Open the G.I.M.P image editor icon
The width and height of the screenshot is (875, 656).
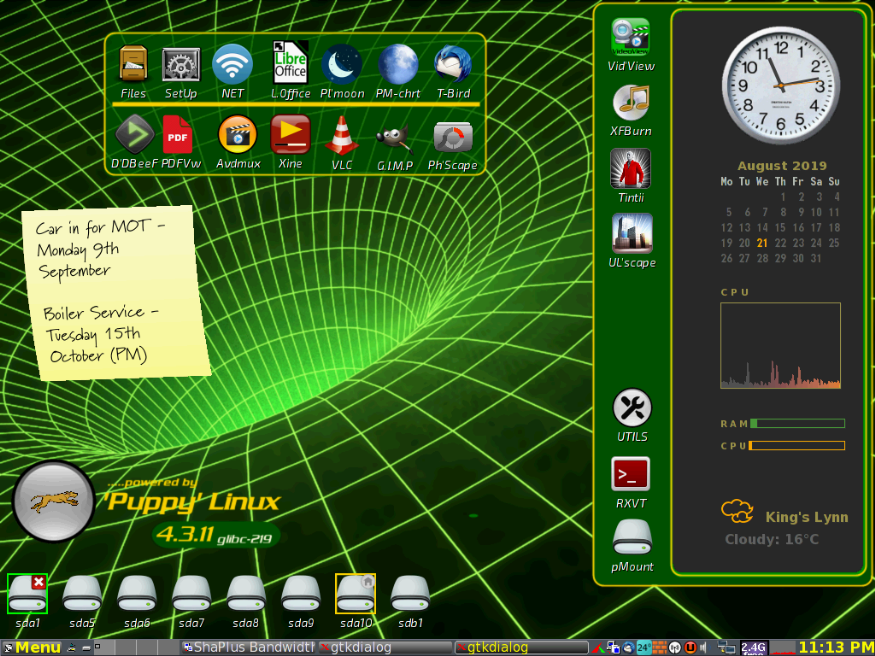pyautogui.click(x=395, y=139)
